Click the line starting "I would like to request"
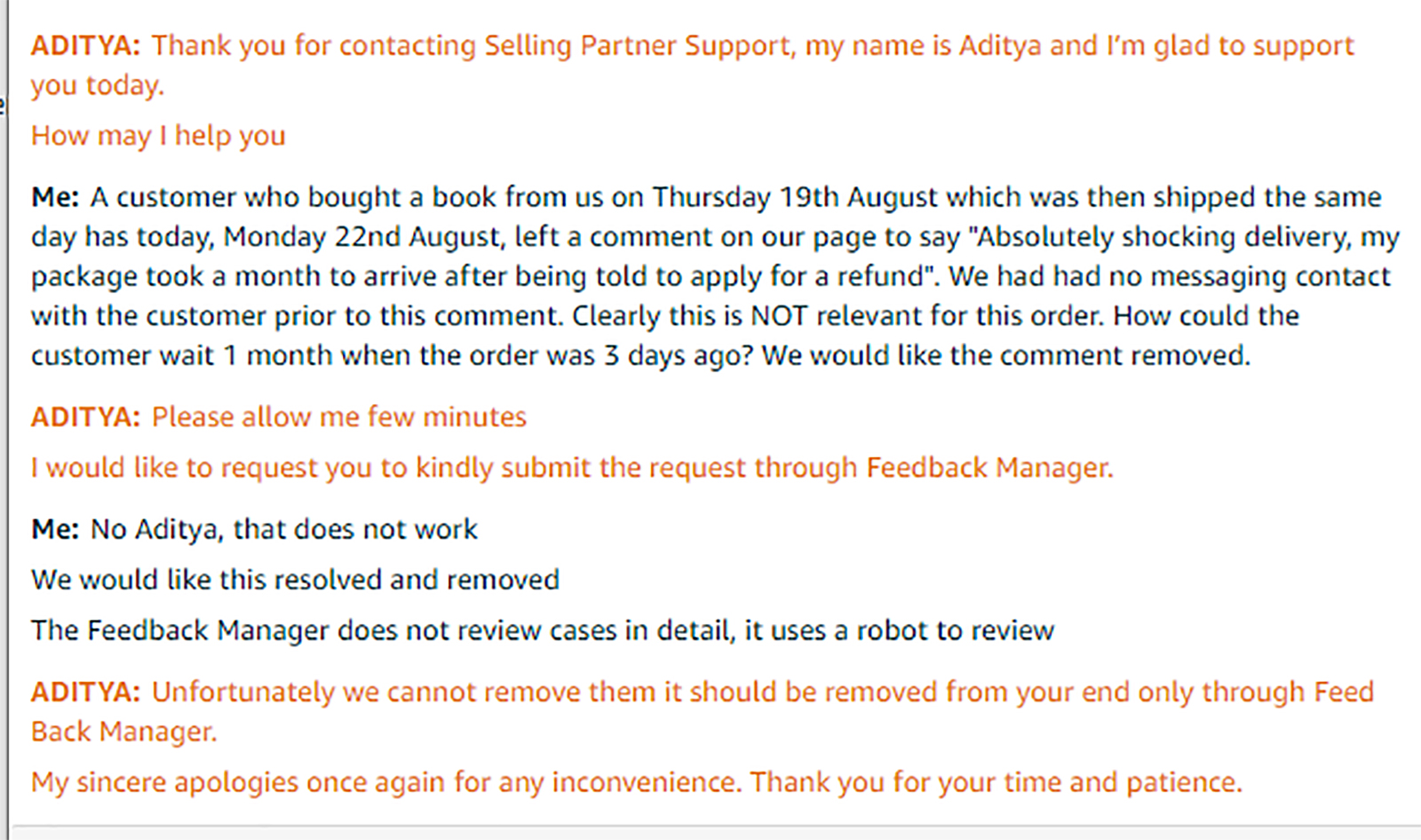Viewport: 1421px width, 840px height. click(572, 468)
